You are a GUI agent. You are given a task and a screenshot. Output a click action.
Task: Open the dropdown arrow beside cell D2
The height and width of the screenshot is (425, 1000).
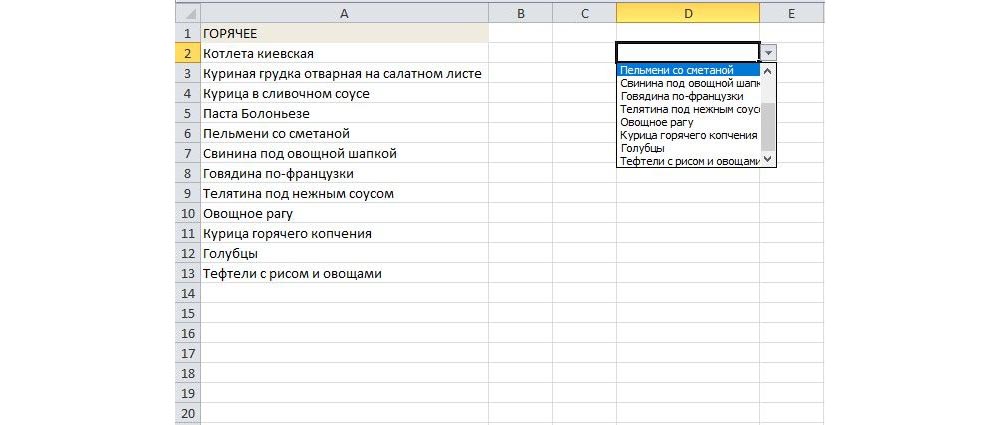[767, 53]
